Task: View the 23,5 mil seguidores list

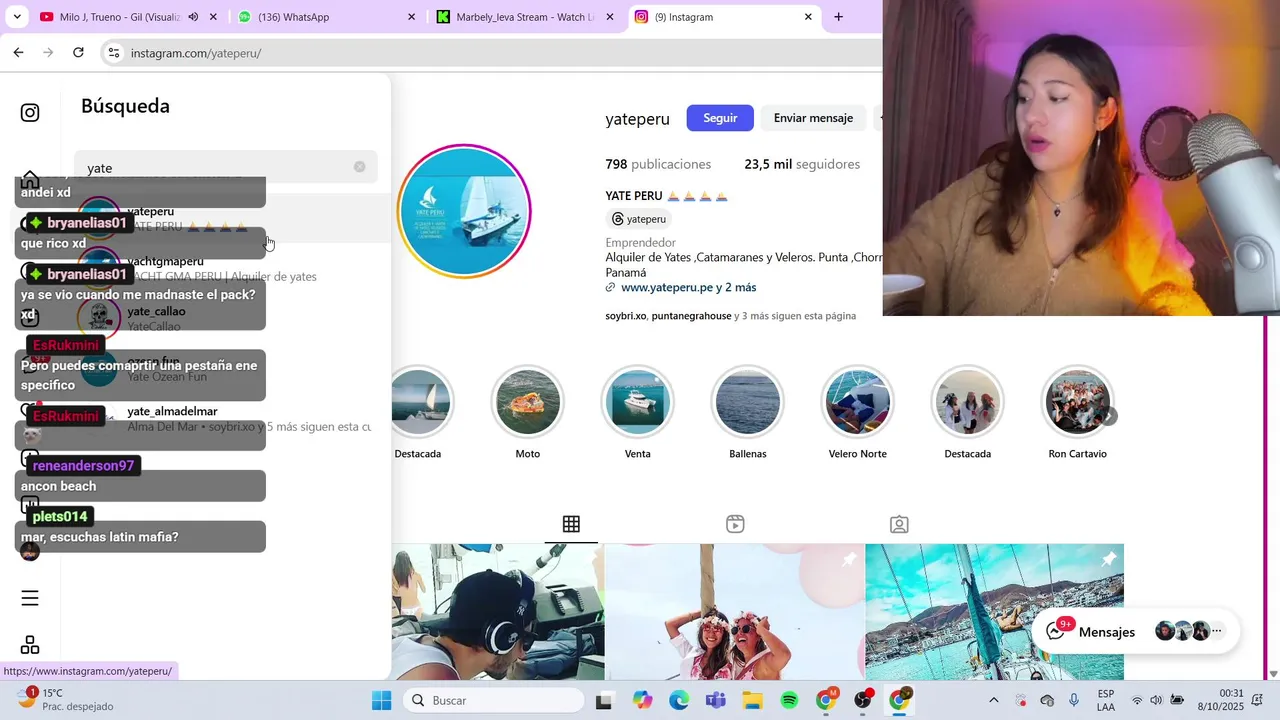Action: click(802, 164)
